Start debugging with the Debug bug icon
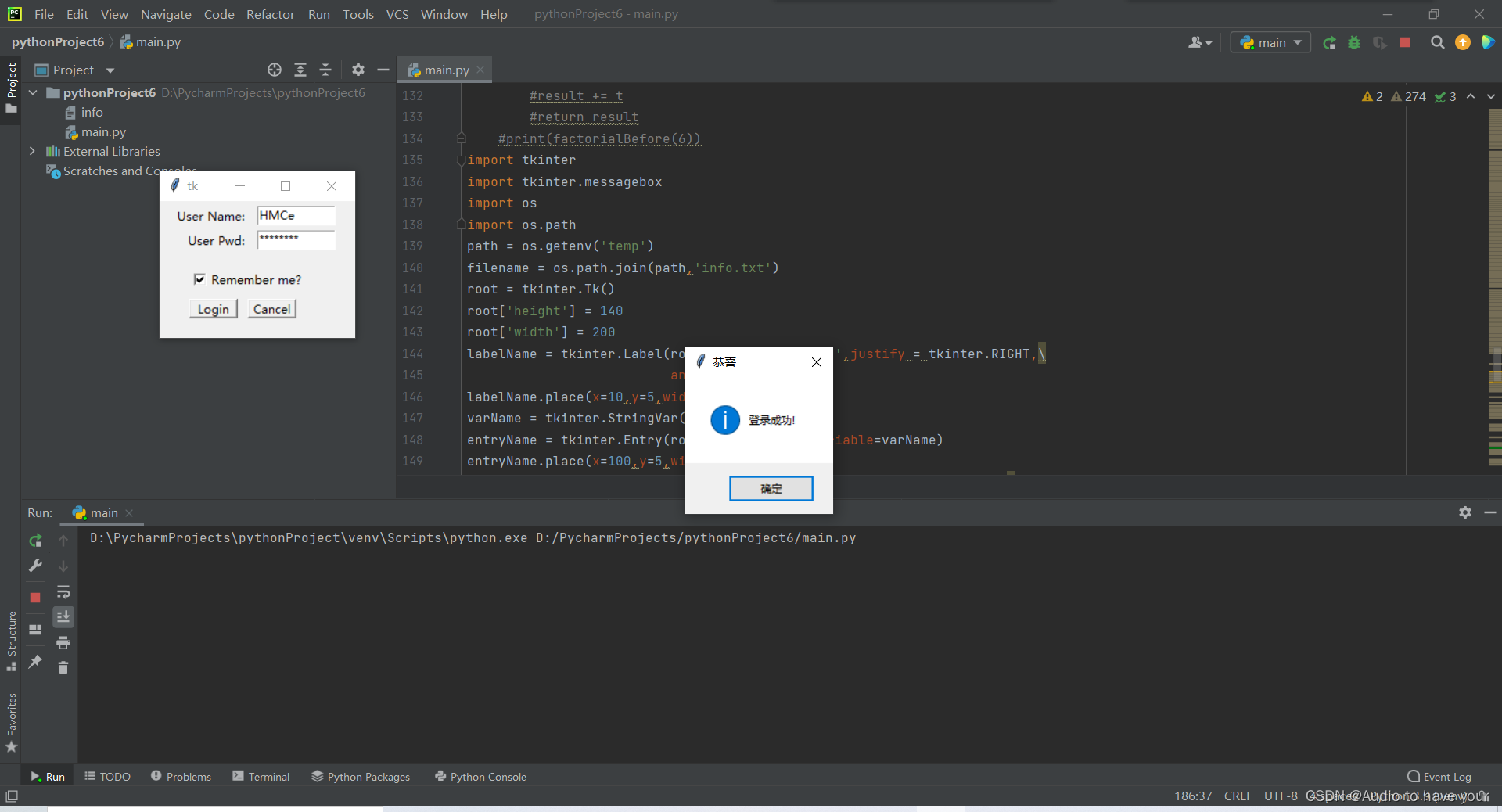Screen dimensions: 1502x812 pyautogui.click(x=1354, y=43)
